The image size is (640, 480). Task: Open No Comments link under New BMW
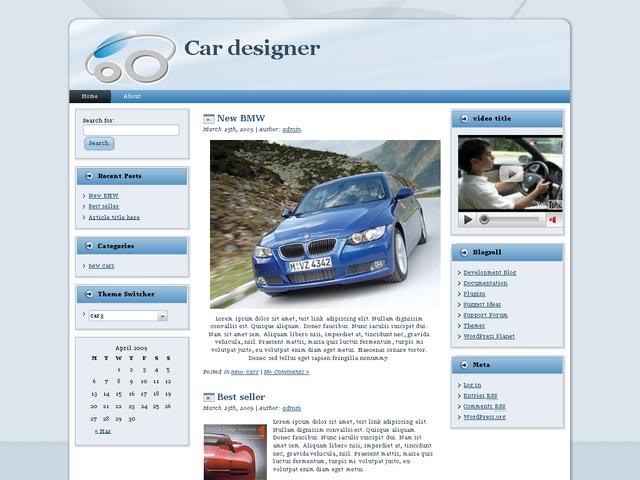pos(286,372)
